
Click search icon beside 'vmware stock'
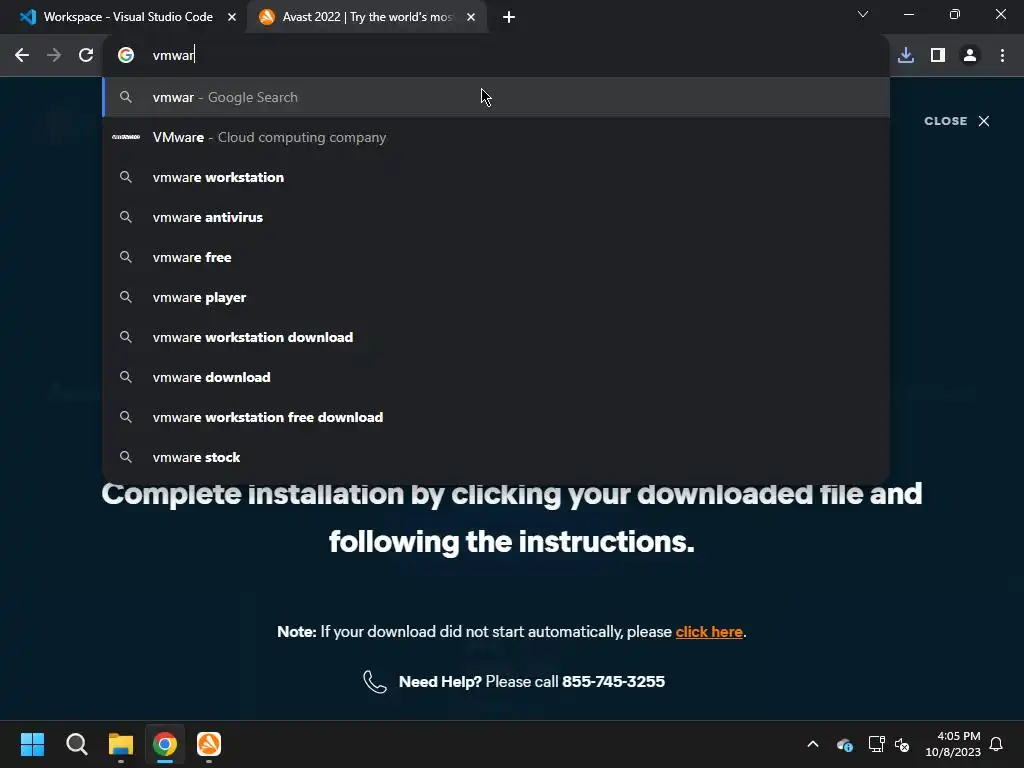tap(126, 457)
